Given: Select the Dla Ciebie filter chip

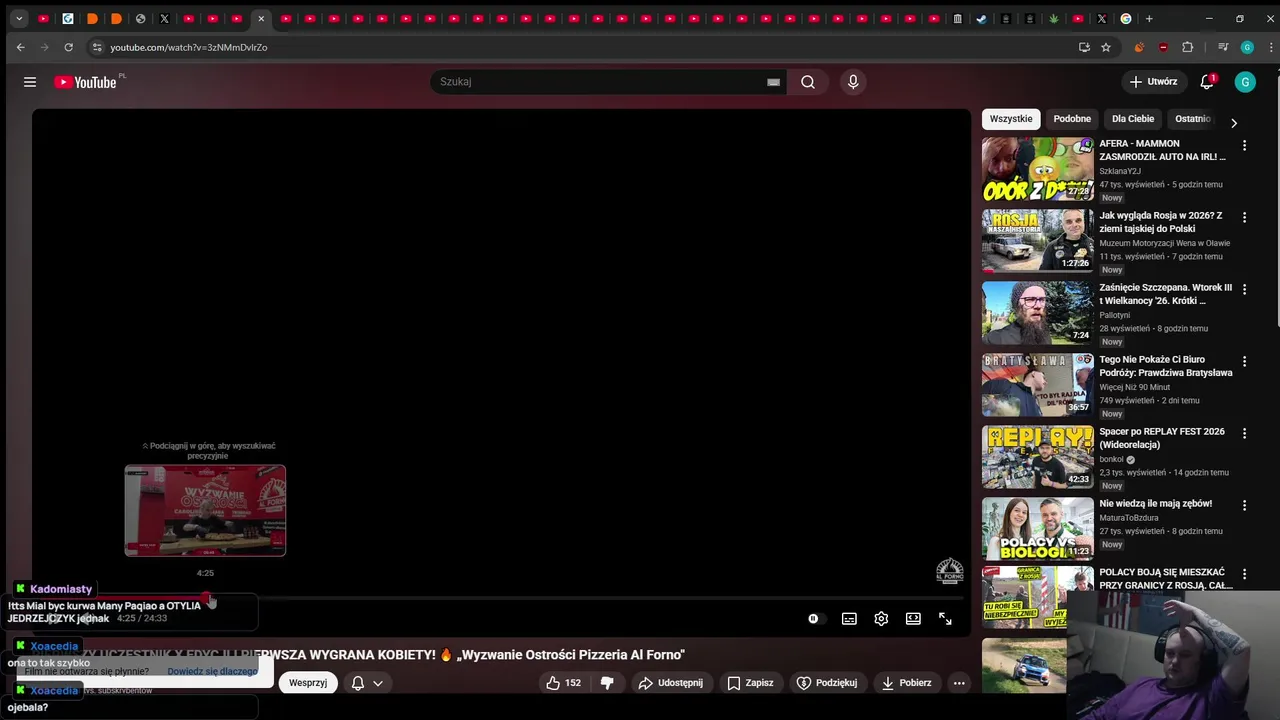Looking at the screenshot, I should [x=1133, y=119].
